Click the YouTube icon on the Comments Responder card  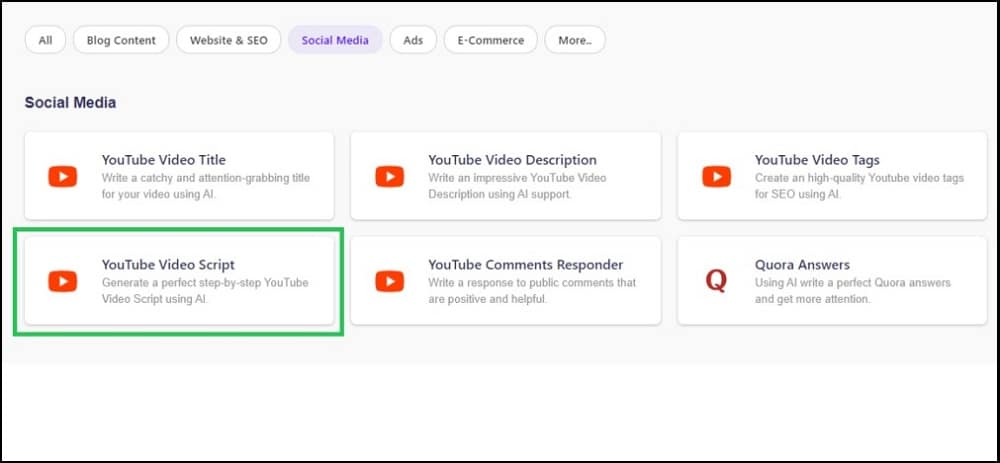(389, 281)
